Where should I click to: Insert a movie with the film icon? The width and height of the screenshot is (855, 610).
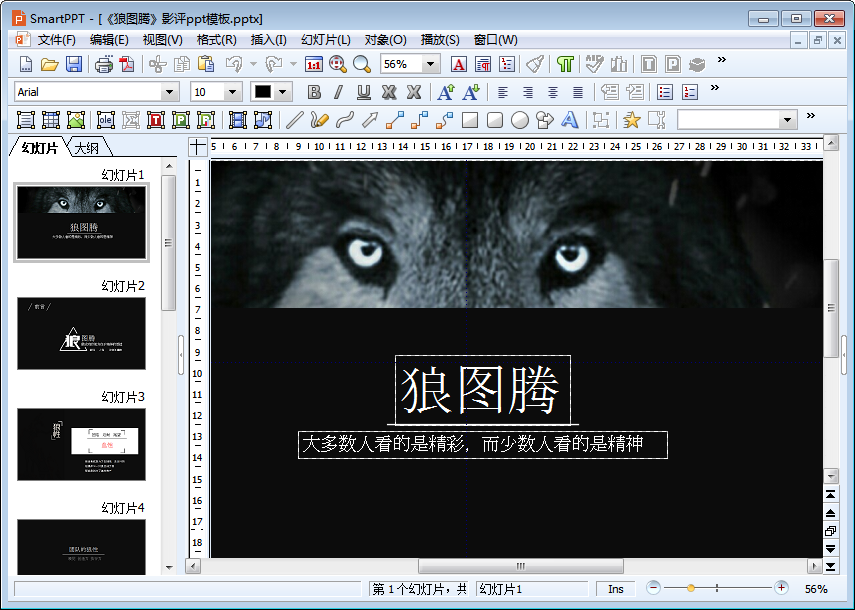coord(238,120)
